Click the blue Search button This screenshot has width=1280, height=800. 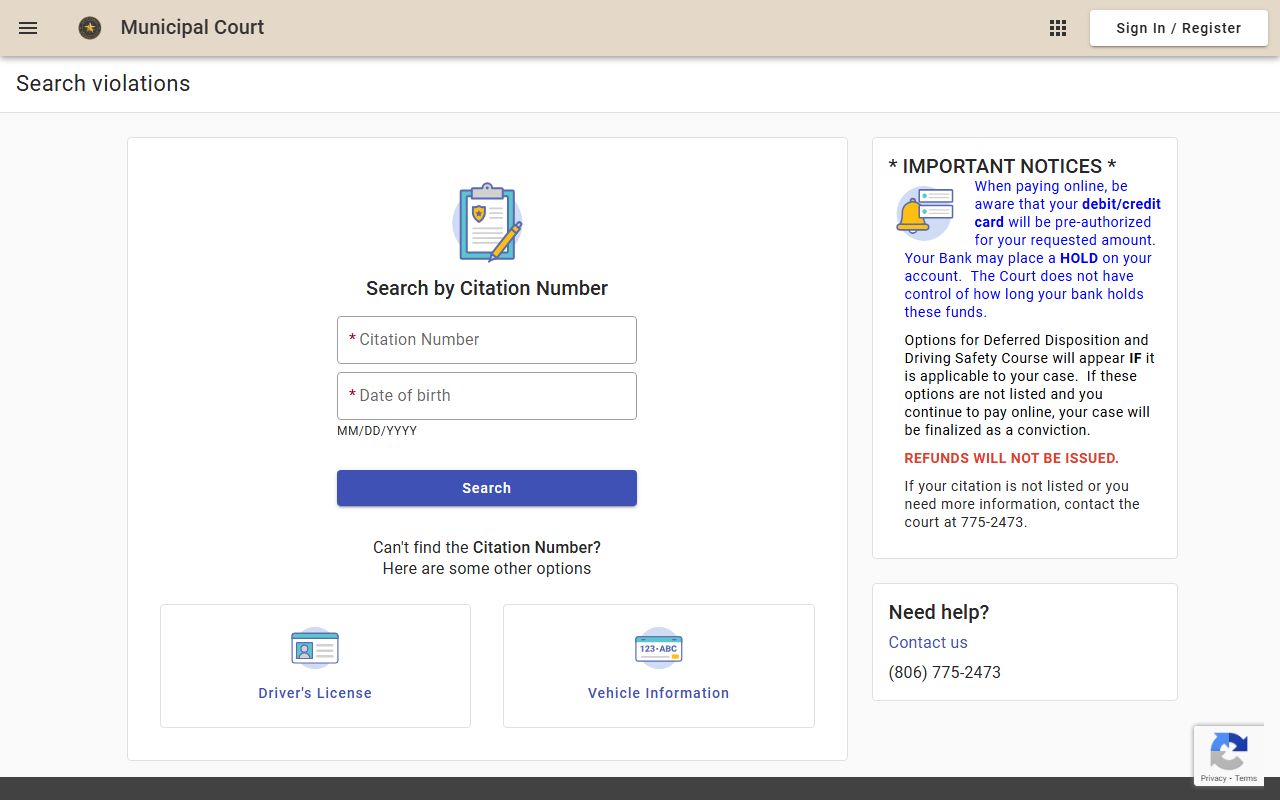pyautogui.click(x=487, y=488)
